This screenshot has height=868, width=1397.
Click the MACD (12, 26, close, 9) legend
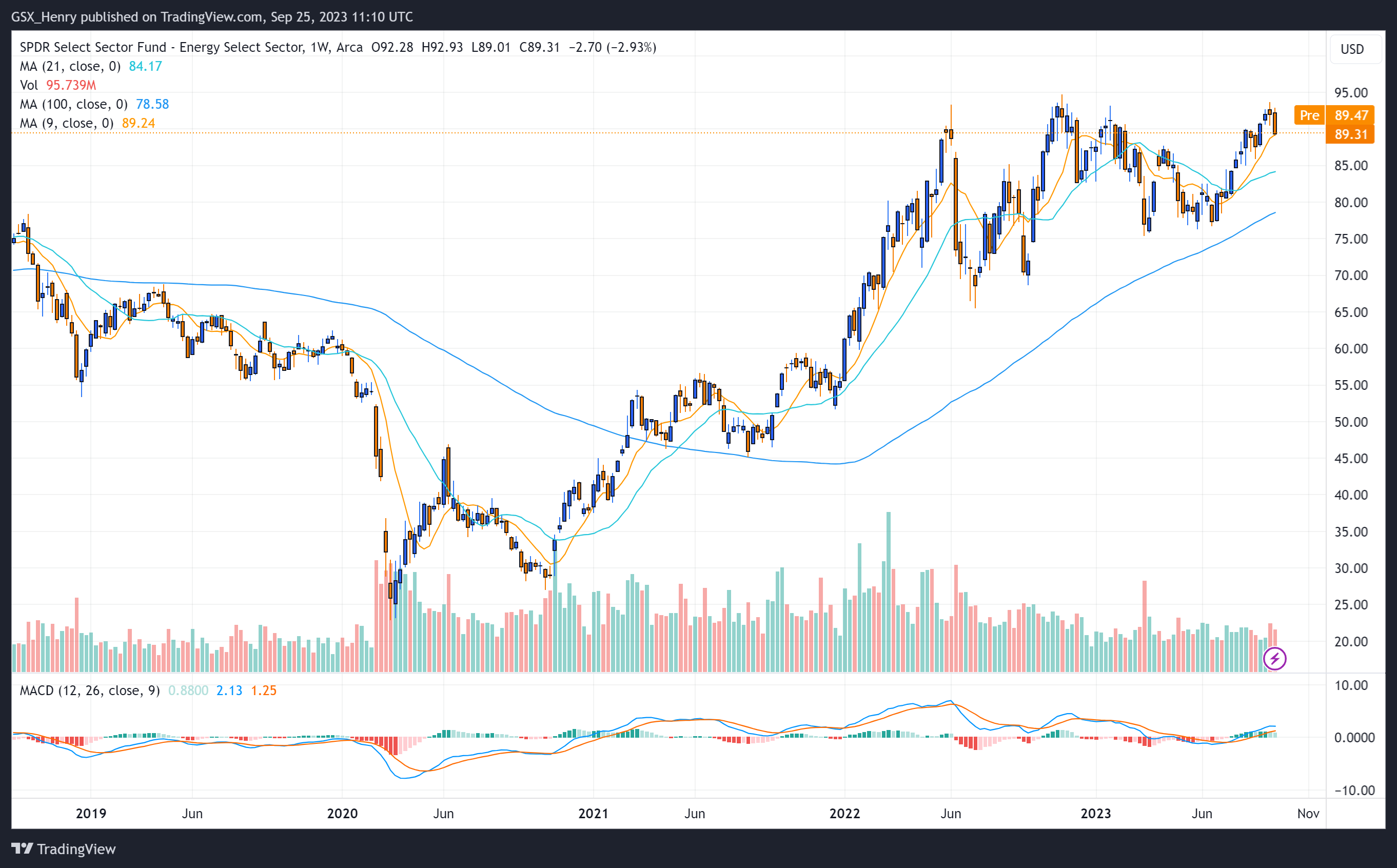point(90,691)
